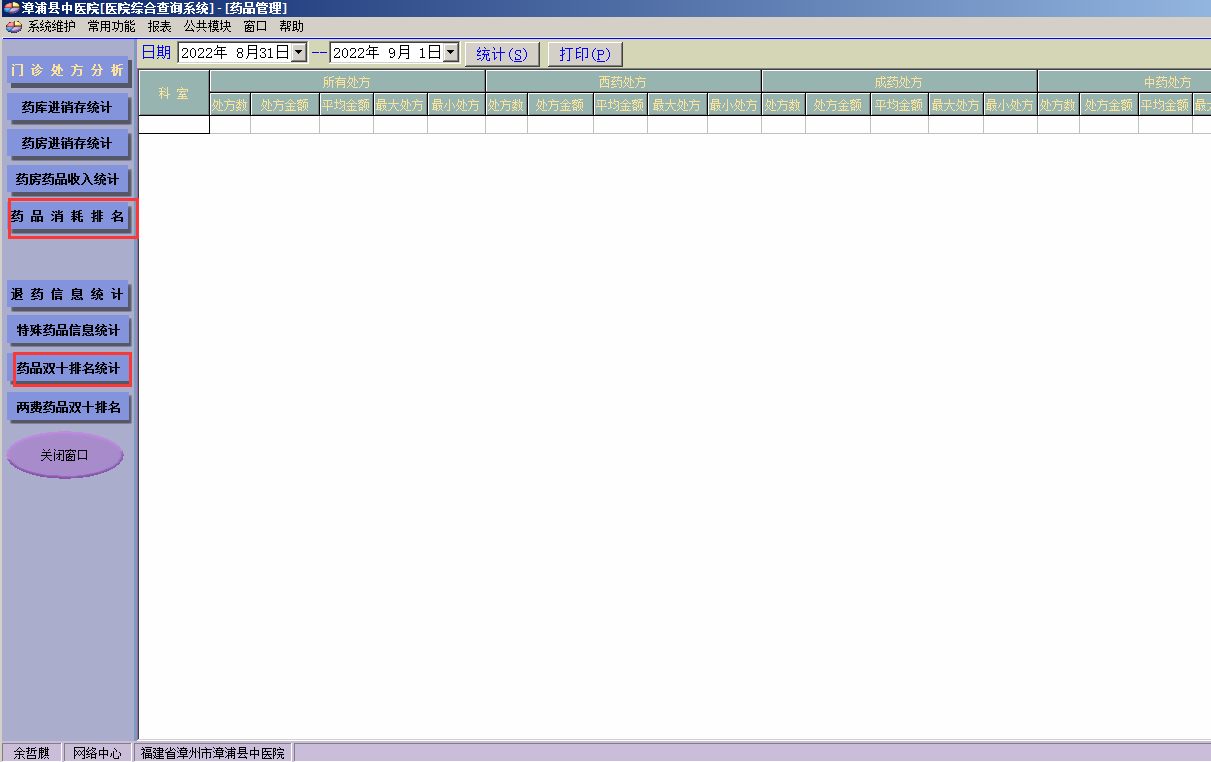Open the 窗口 menu
This screenshot has width=1211, height=762.
pyautogui.click(x=256, y=27)
